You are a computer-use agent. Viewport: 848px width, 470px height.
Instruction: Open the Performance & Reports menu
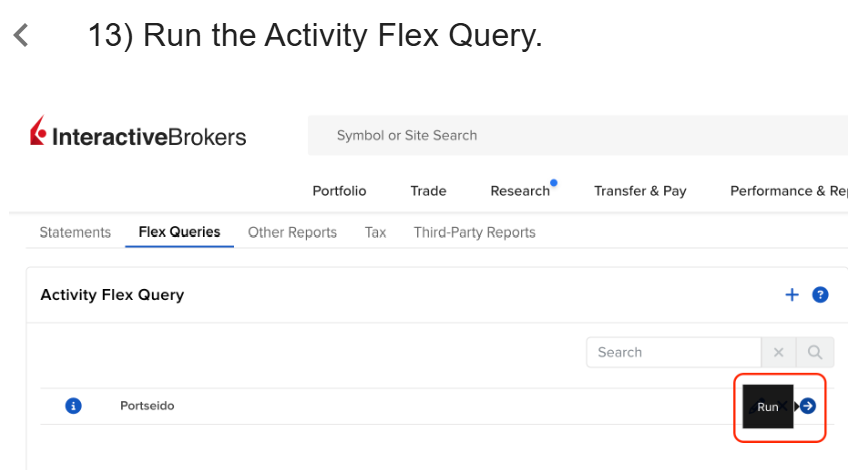coord(789,191)
